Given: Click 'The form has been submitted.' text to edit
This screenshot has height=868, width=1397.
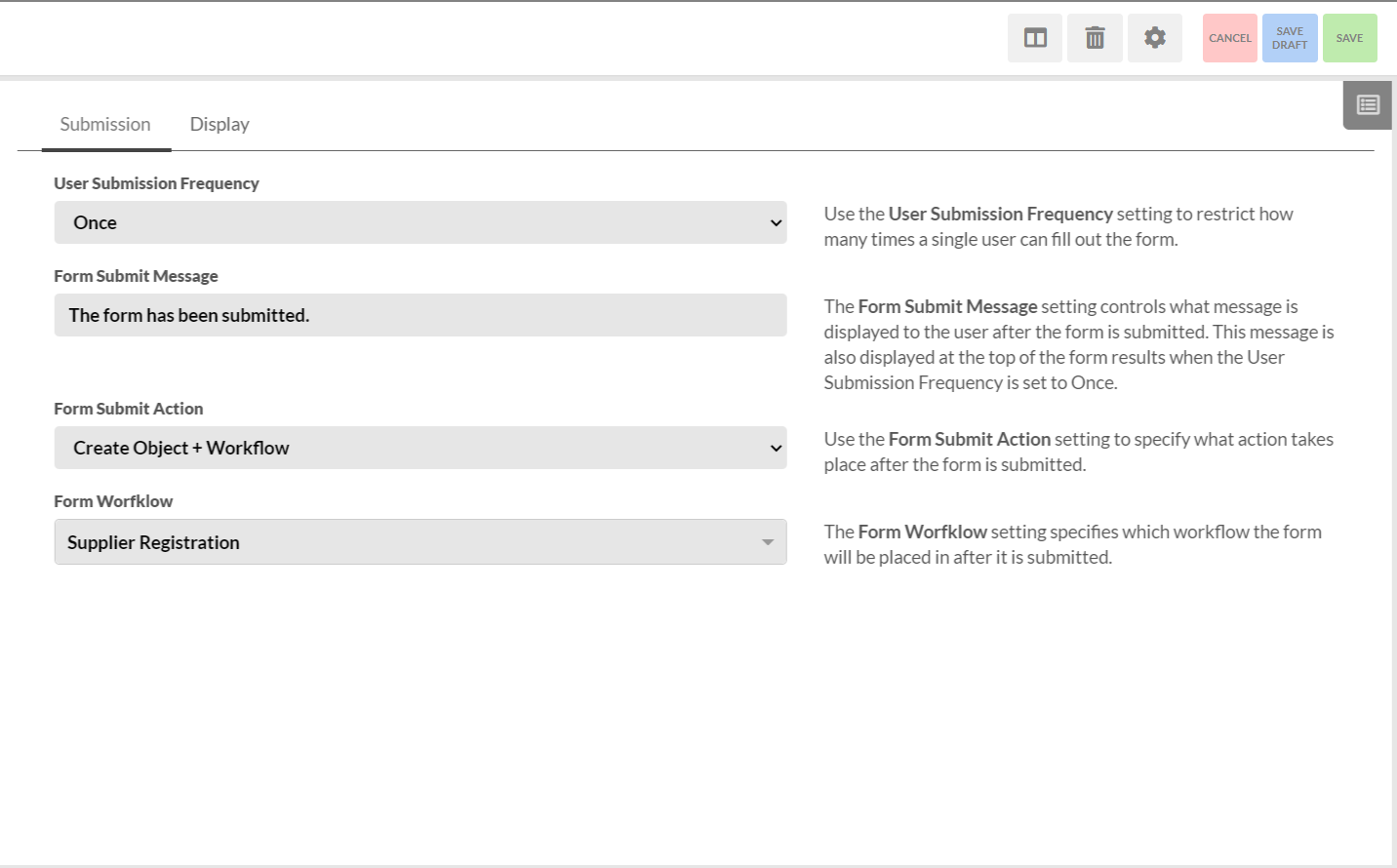Looking at the screenshot, I should coord(188,315).
